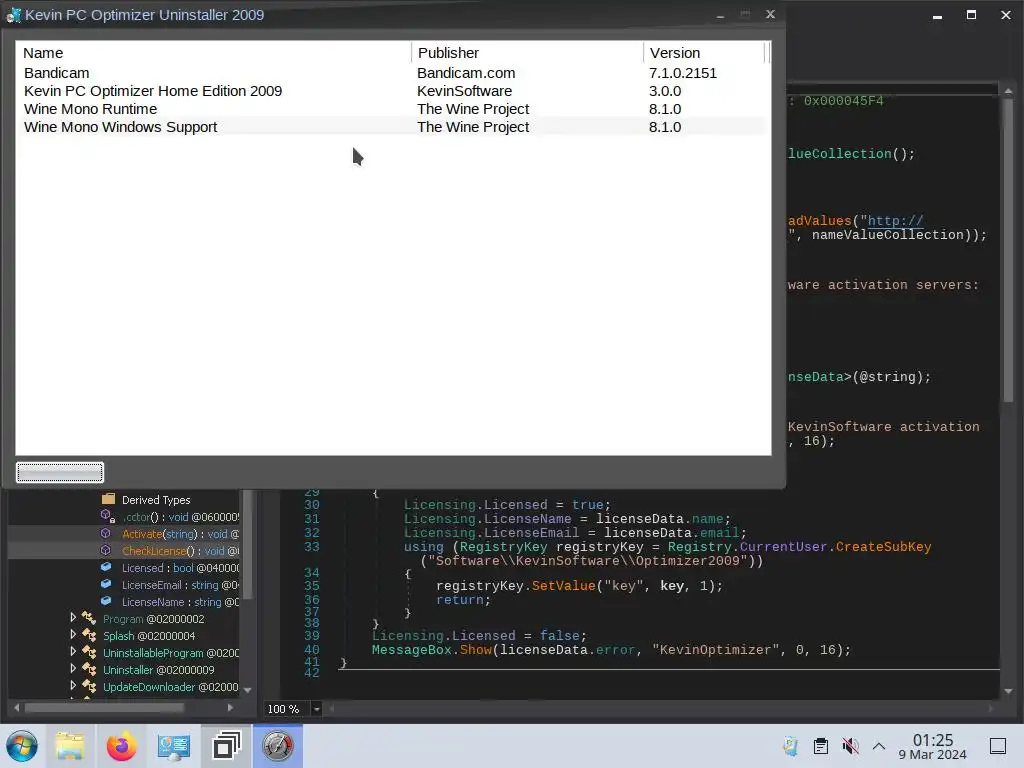The height and width of the screenshot is (768, 1024).
Task: Expand the UpdateDownloader class node
Action: coord(73,685)
